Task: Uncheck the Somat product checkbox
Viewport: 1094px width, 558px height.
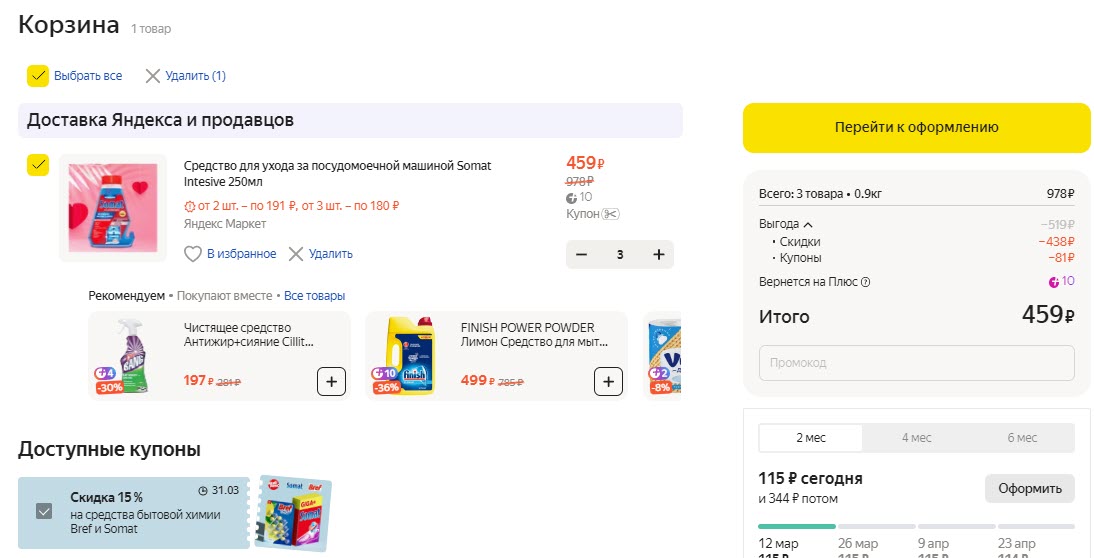Action: pyautogui.click(x=38, y=165)
